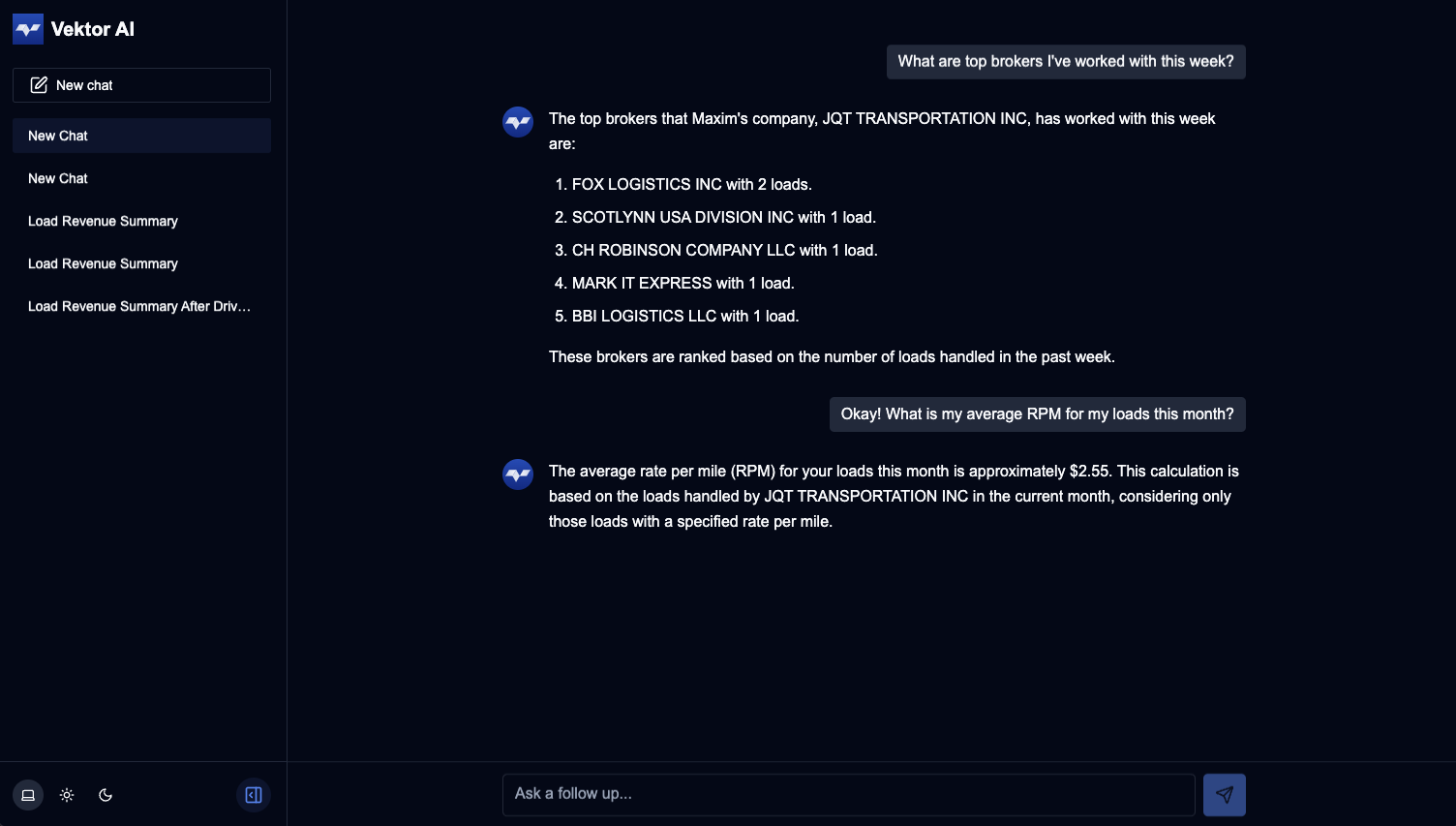Click the assistant avatar beside RPM answer
This screenshot has width=1456, height=826.
click(518, 474)
